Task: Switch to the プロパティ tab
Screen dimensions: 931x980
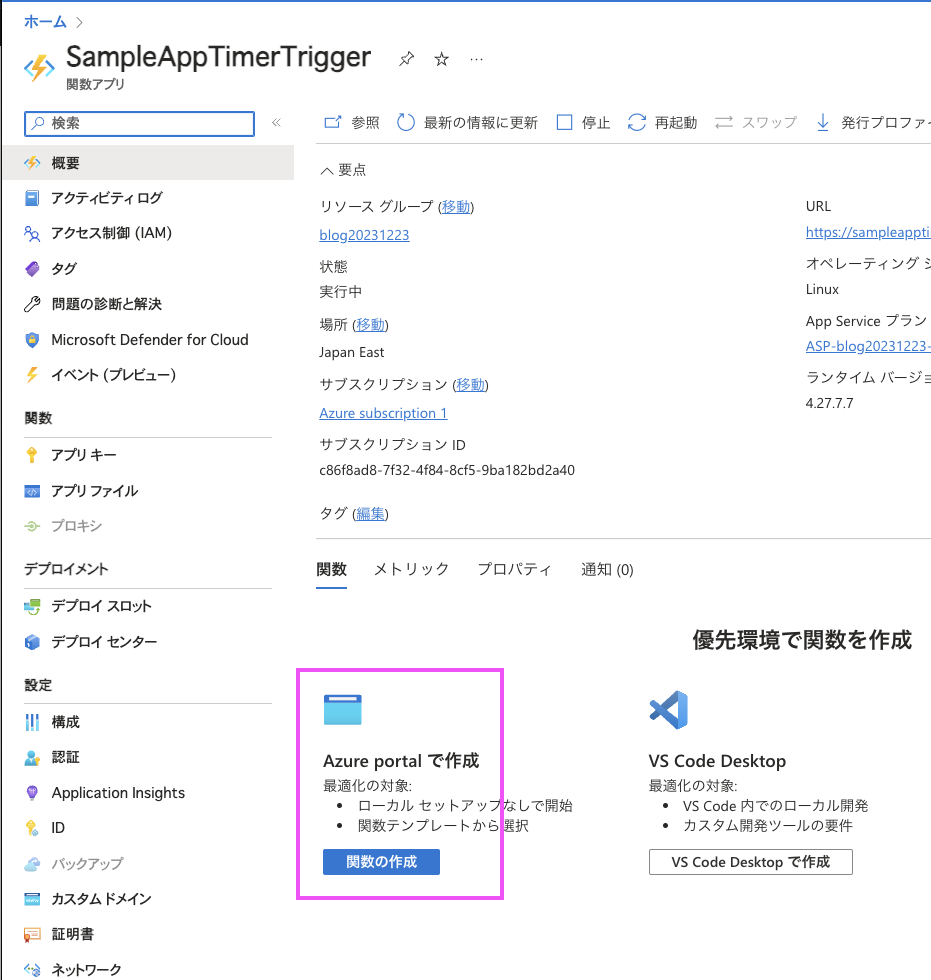Action: 515,569
